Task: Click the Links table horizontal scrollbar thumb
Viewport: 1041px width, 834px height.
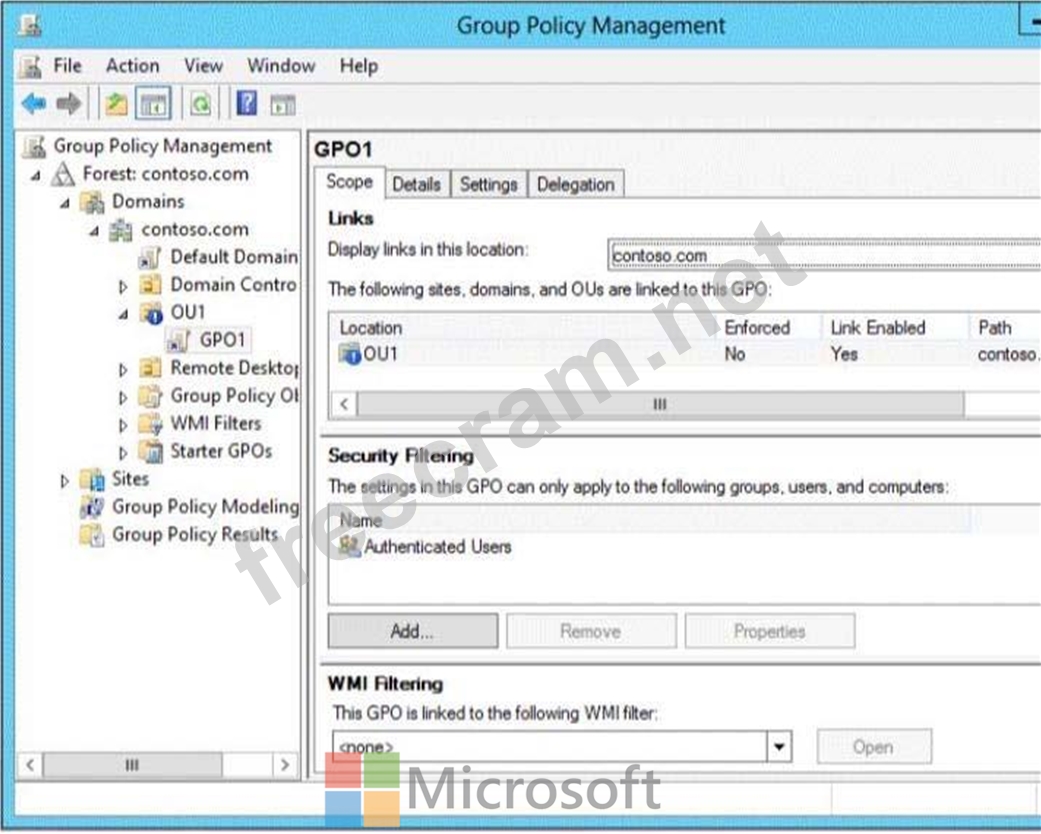Action: click(x=661, y=404)
